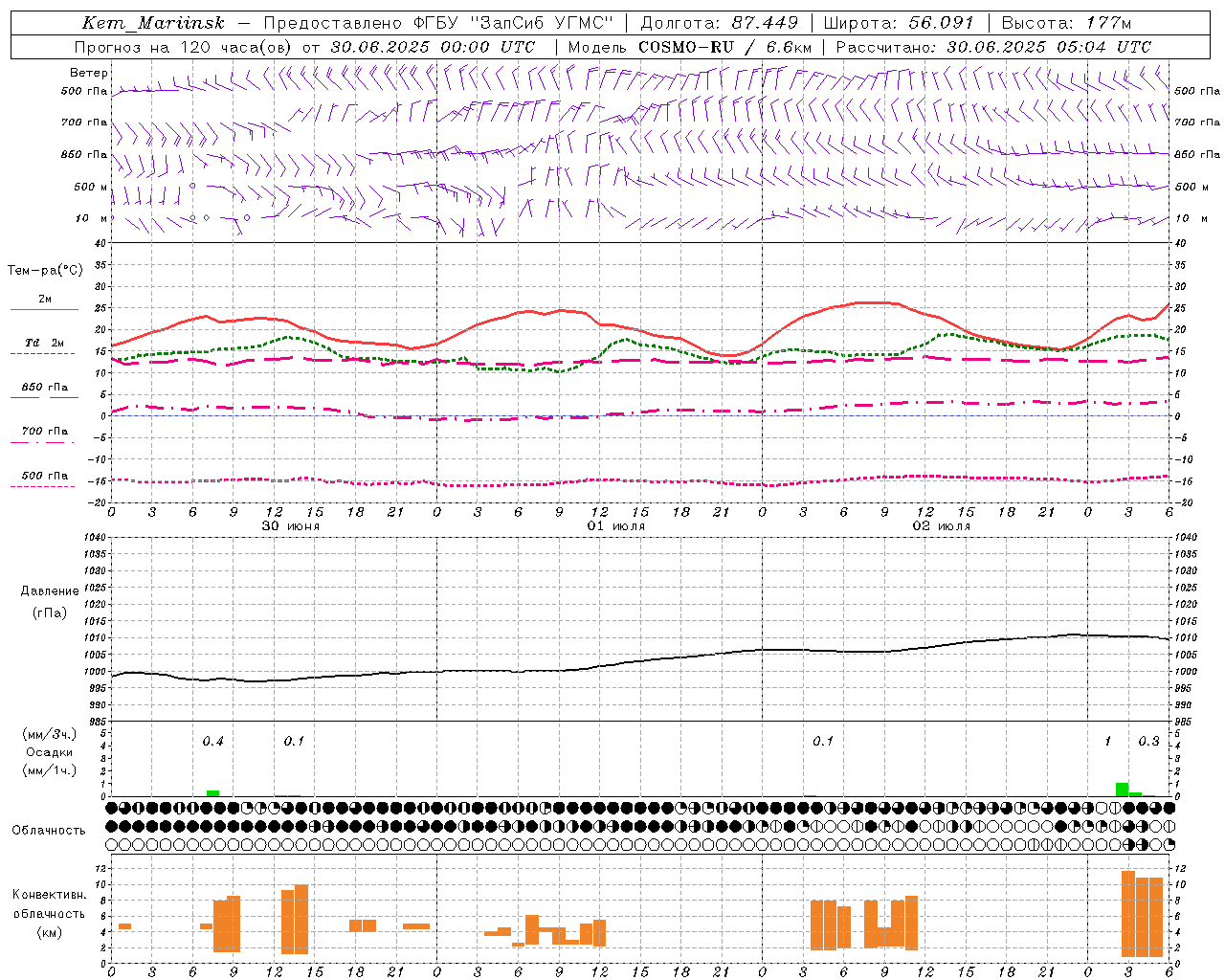Click the Рассчитано: 30.06.2025 05:04 UTC timestamp

(x=993, y=47)
